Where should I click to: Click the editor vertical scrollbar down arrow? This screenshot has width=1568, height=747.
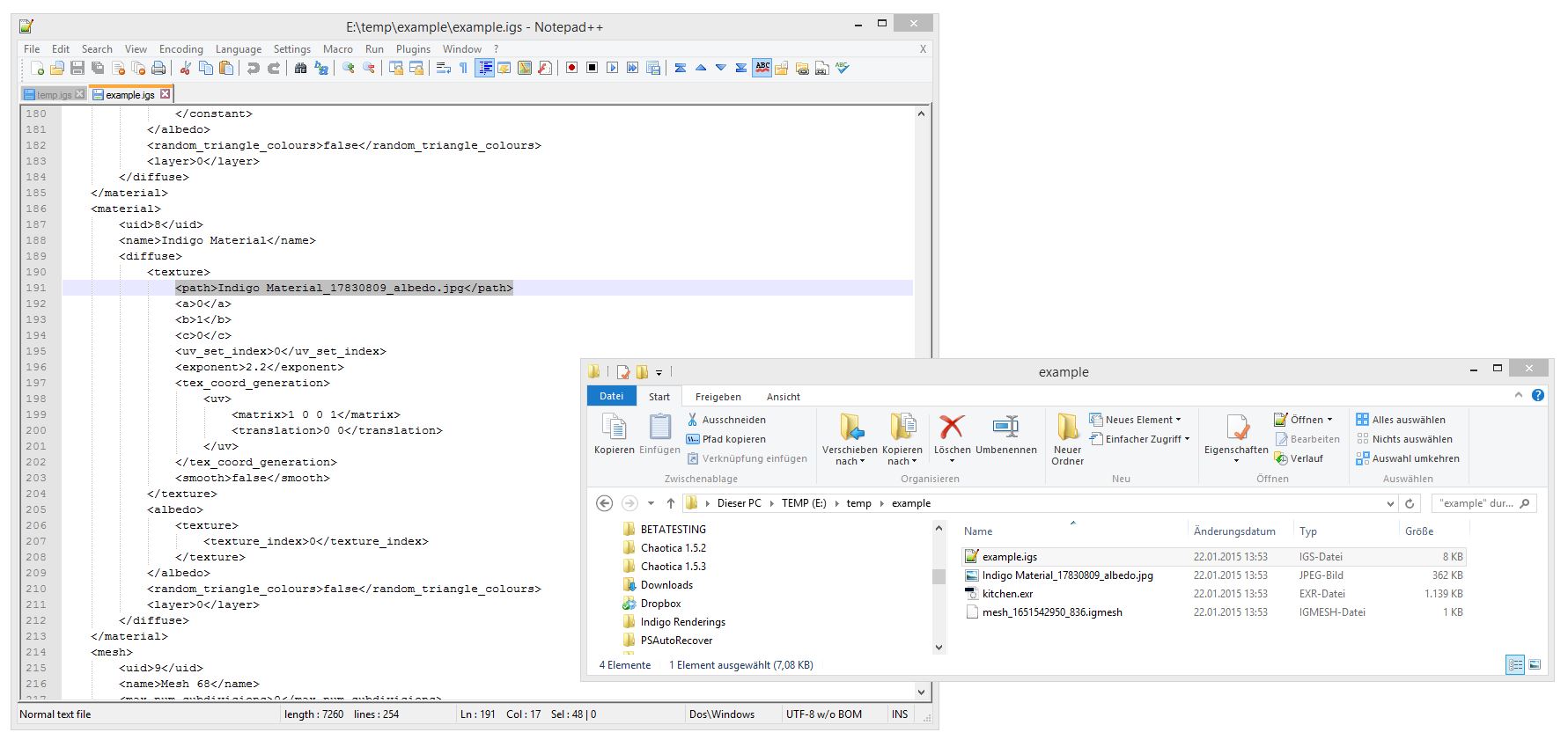tap(921, 691)
